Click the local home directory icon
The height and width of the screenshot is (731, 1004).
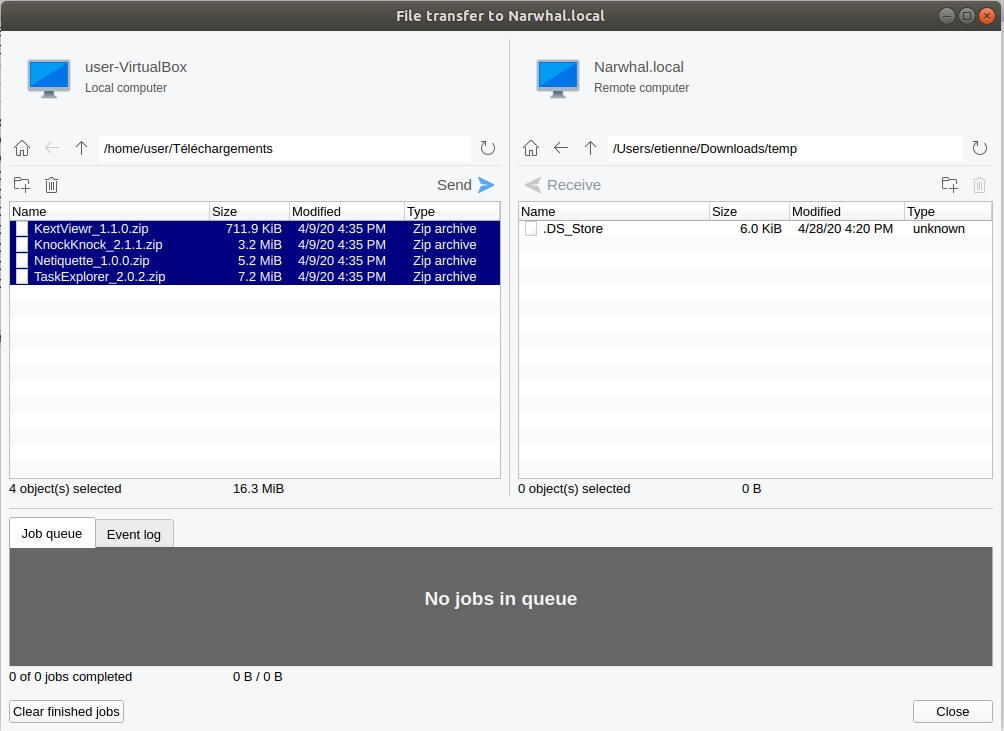[x=22, y=148]
